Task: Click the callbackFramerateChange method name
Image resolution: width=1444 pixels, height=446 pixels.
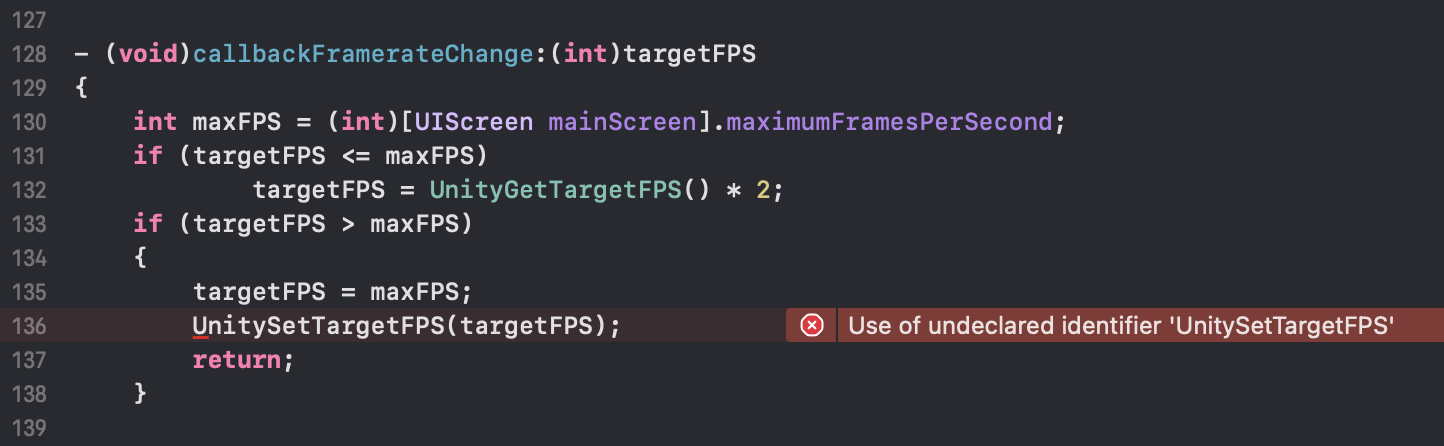Action: pyautogui.click(x=362, y=53)
